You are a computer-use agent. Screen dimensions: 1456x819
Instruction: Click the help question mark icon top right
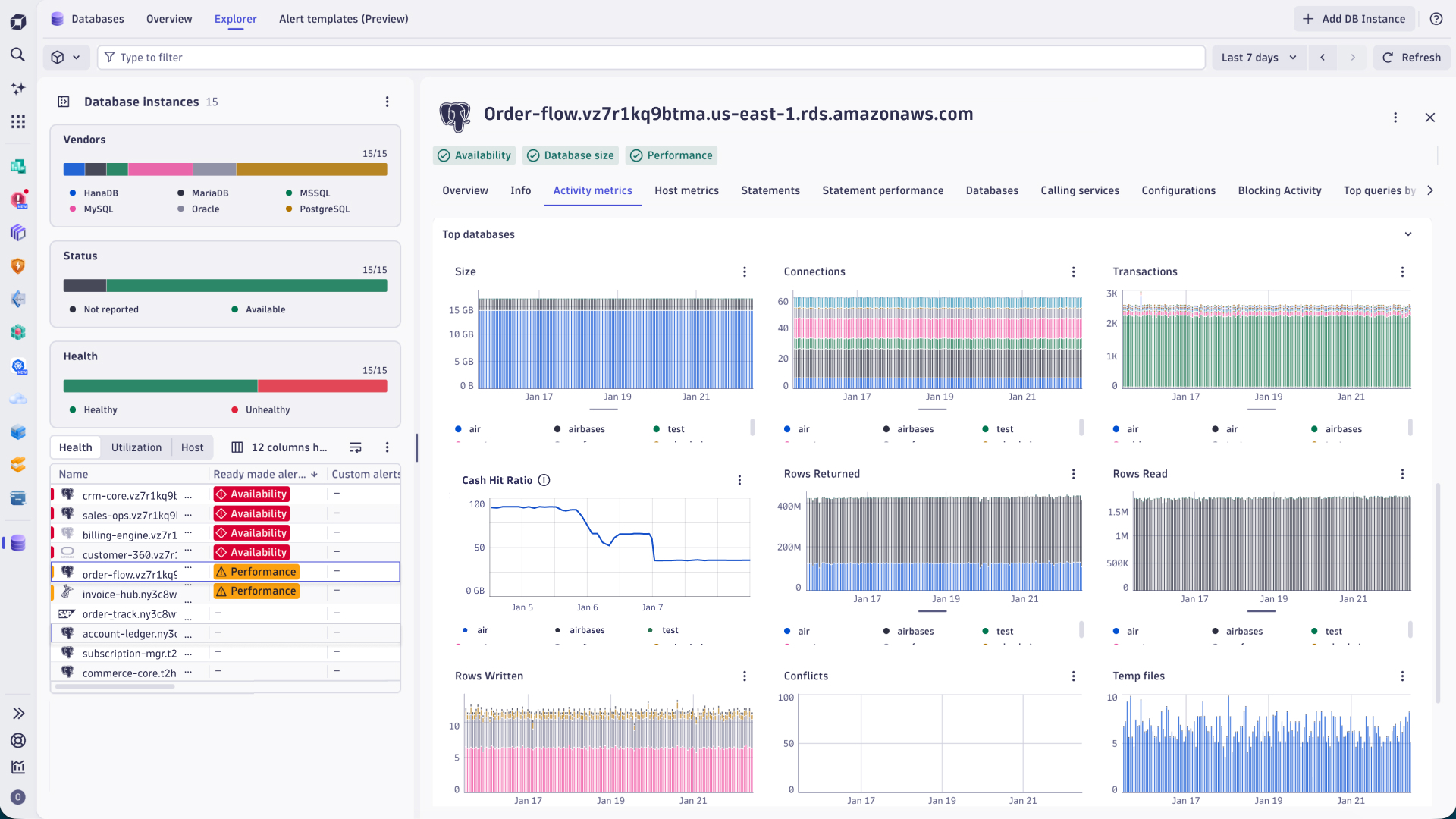1436,19
